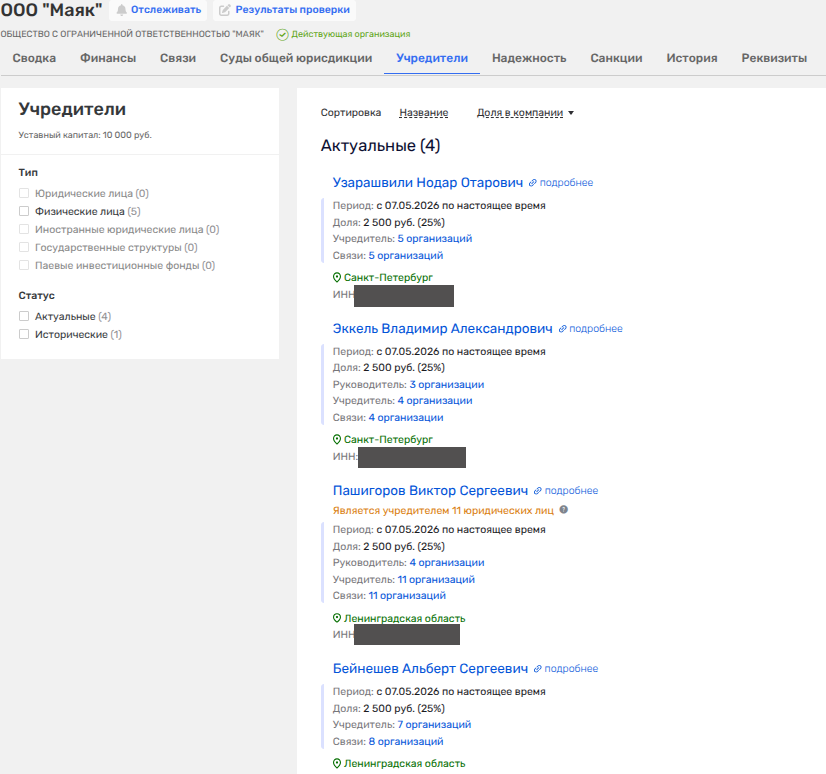The width and height of the screenshot is (826, 774).
Task: Click the Результаты проверки button
Action: click(284, 10)
